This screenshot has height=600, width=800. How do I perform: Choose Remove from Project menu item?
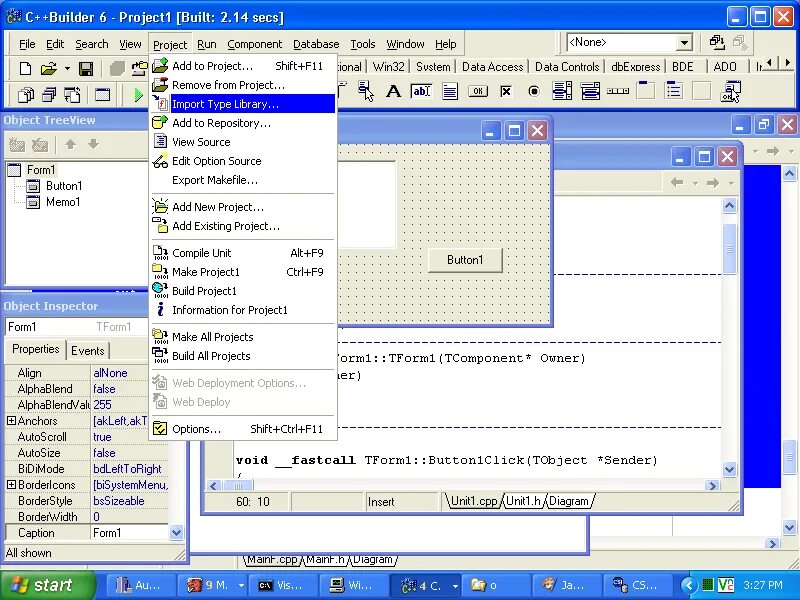pos(243,85)
